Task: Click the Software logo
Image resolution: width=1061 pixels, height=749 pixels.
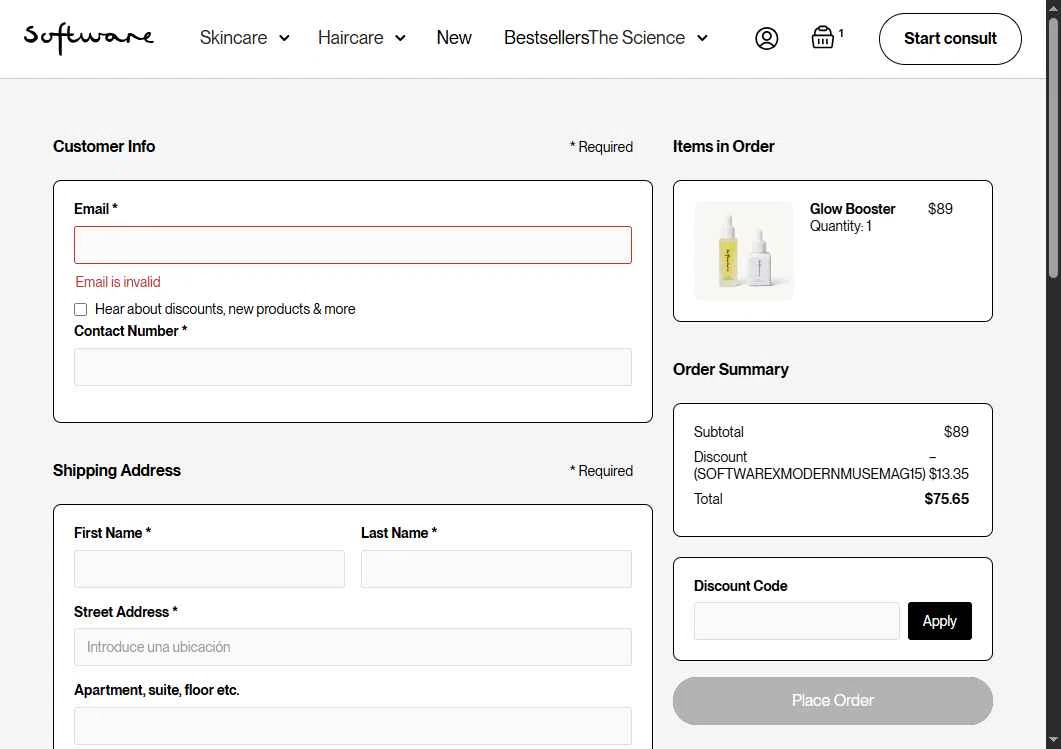Action: (89, 38)
